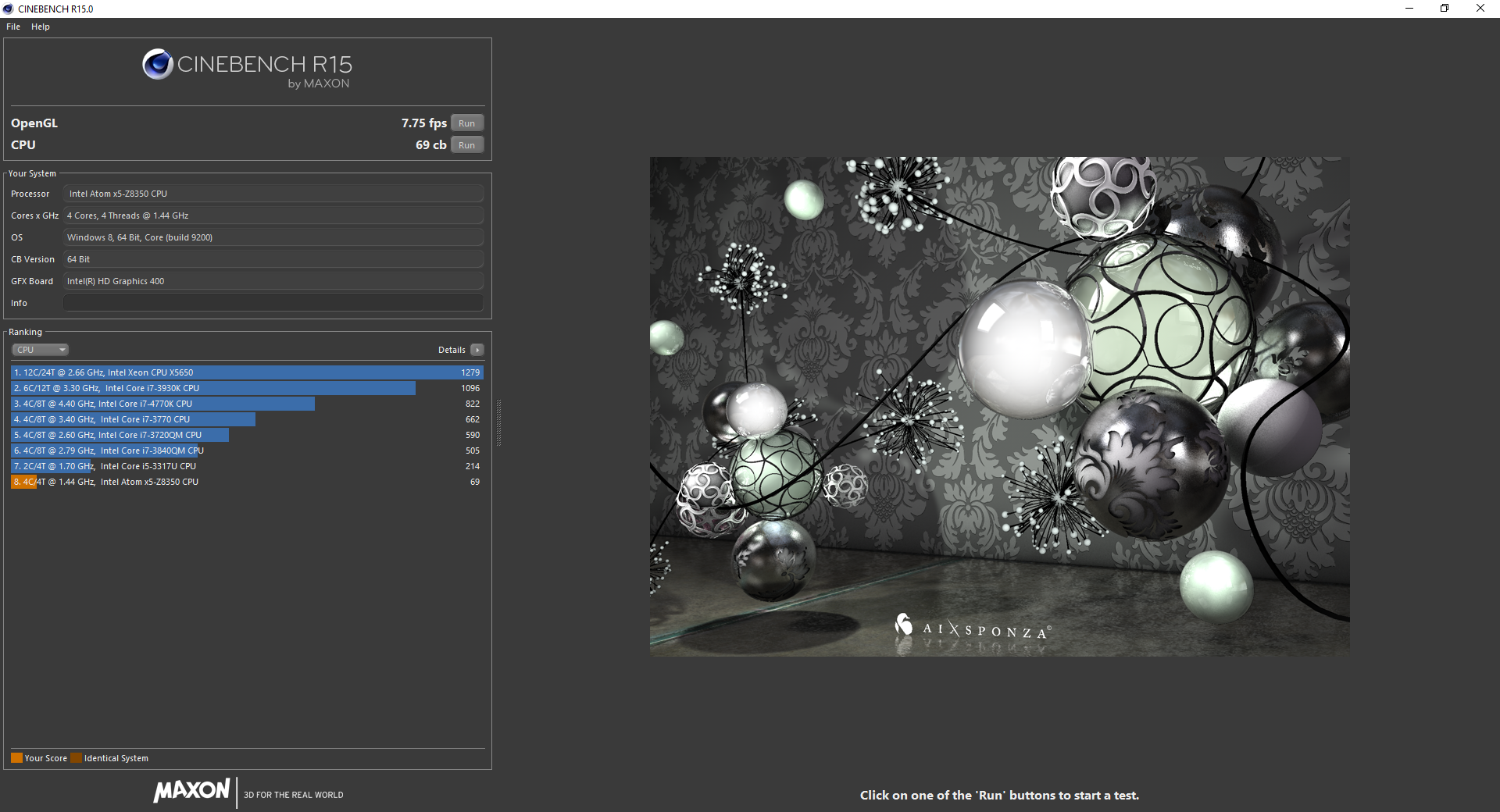The height and width of the screenshot is (812, 1500).
Task: Minimize the Cinebench window
Action: point(1409,9)
